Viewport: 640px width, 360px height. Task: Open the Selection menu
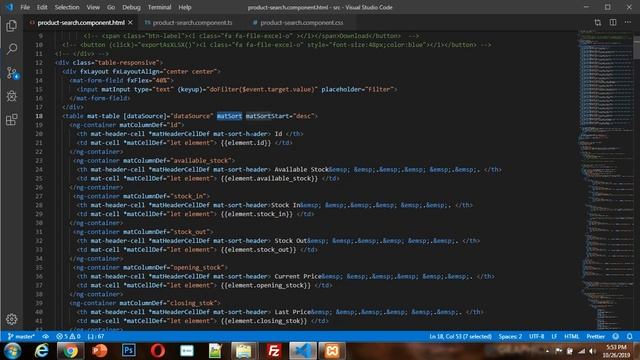click(67, 7)
